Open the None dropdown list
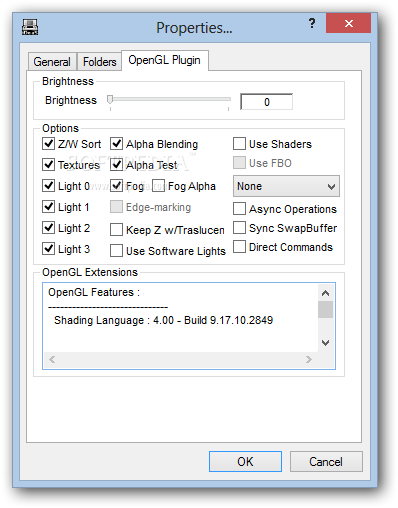Screen dimensions: 398x508 (286, 186)
